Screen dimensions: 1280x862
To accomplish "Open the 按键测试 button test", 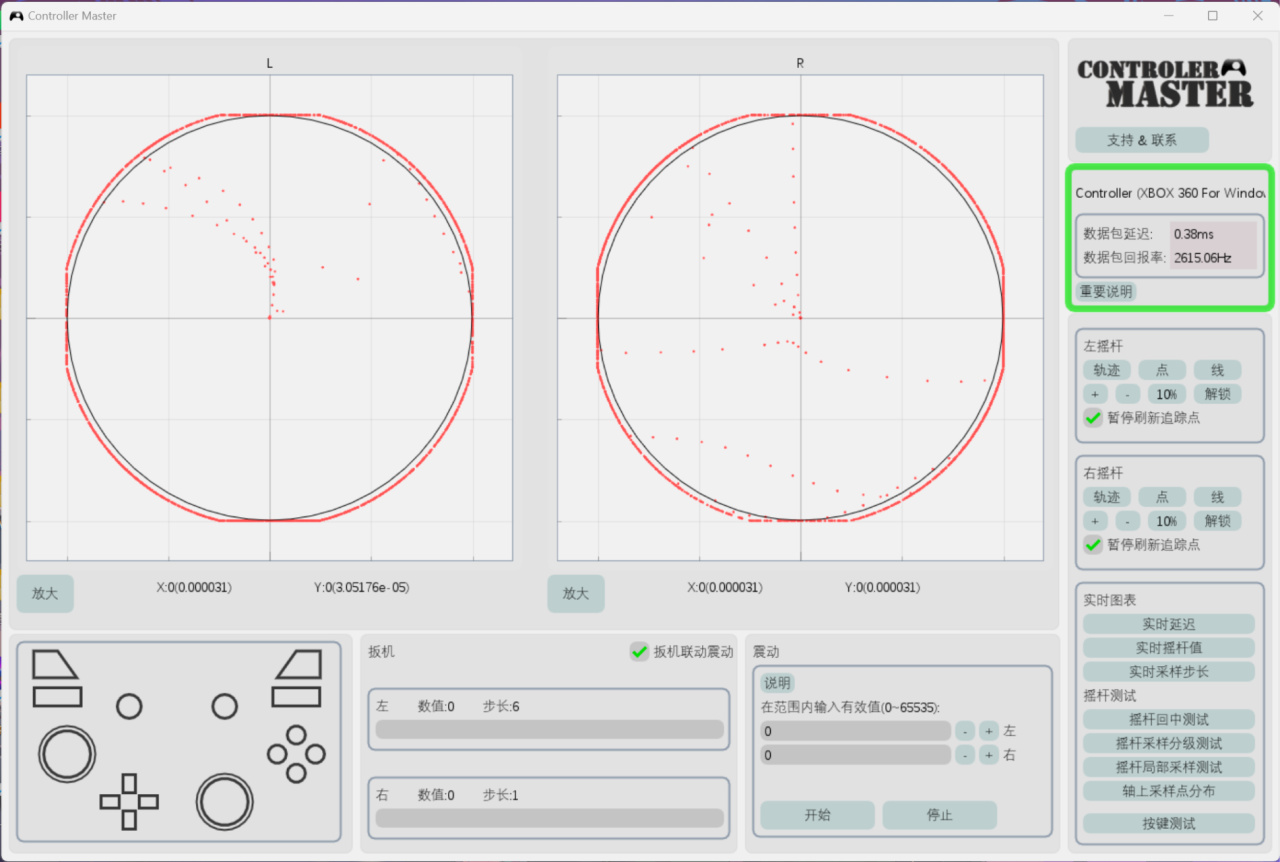I will (x=1168, y=824).
